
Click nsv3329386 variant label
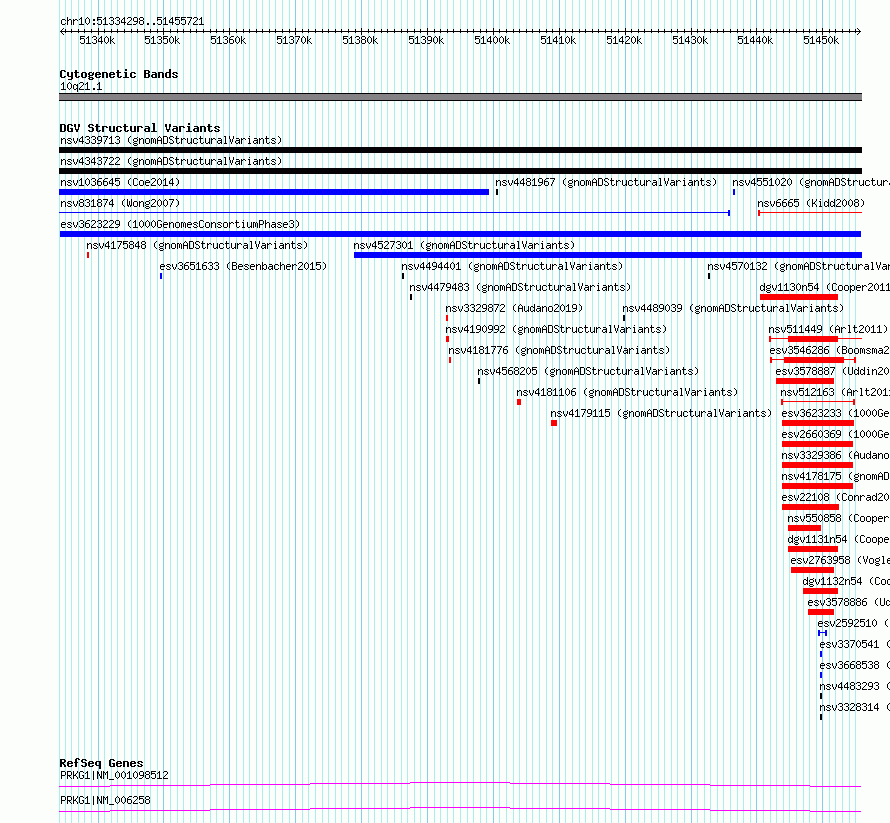click(x=835, y=455)
